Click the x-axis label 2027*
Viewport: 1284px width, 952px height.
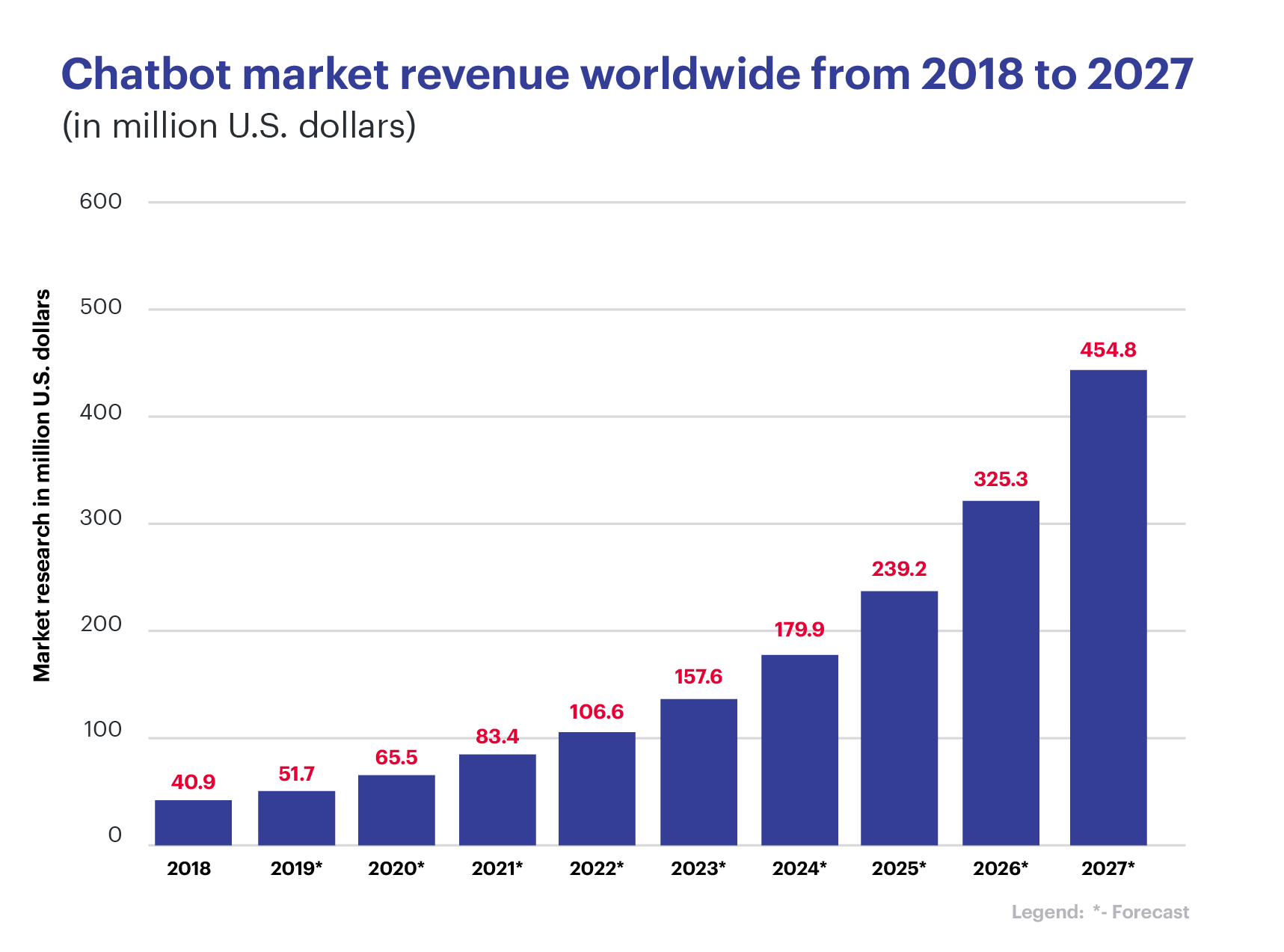1108,869
